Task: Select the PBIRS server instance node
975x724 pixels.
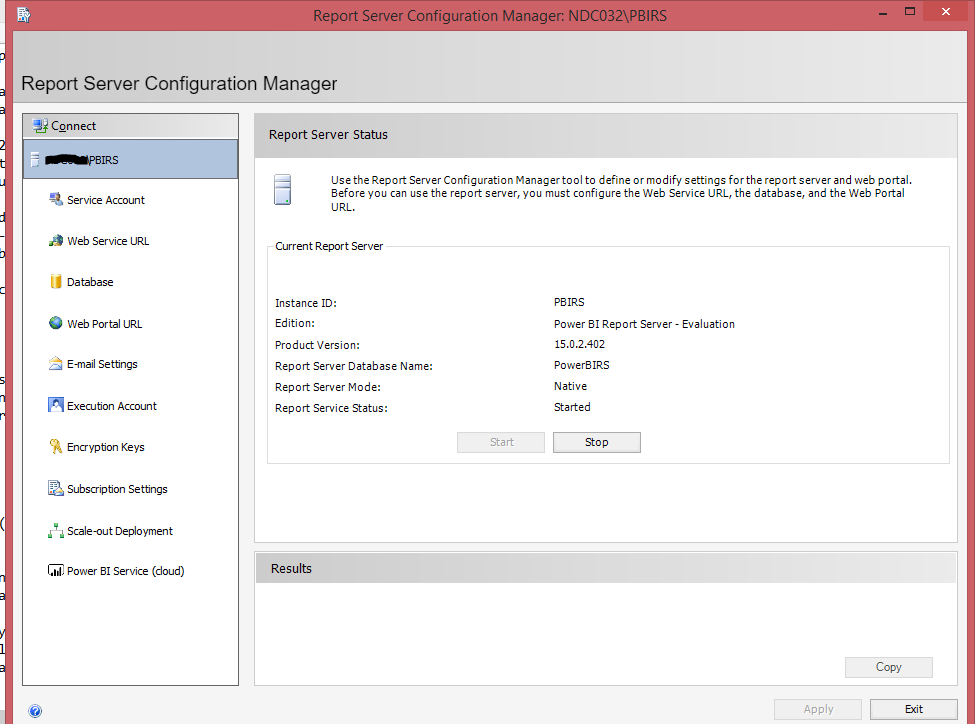Action: coord(130,160)
